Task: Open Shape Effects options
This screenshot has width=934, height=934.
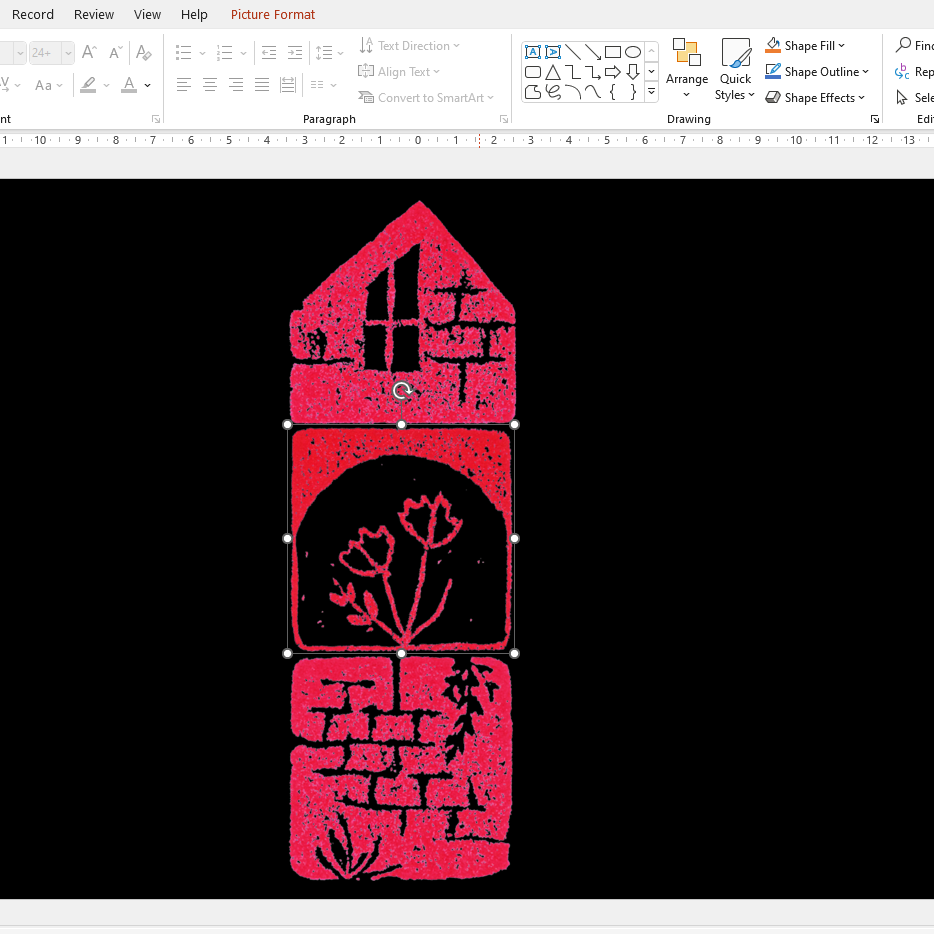Action: click(x=815, y=97)
